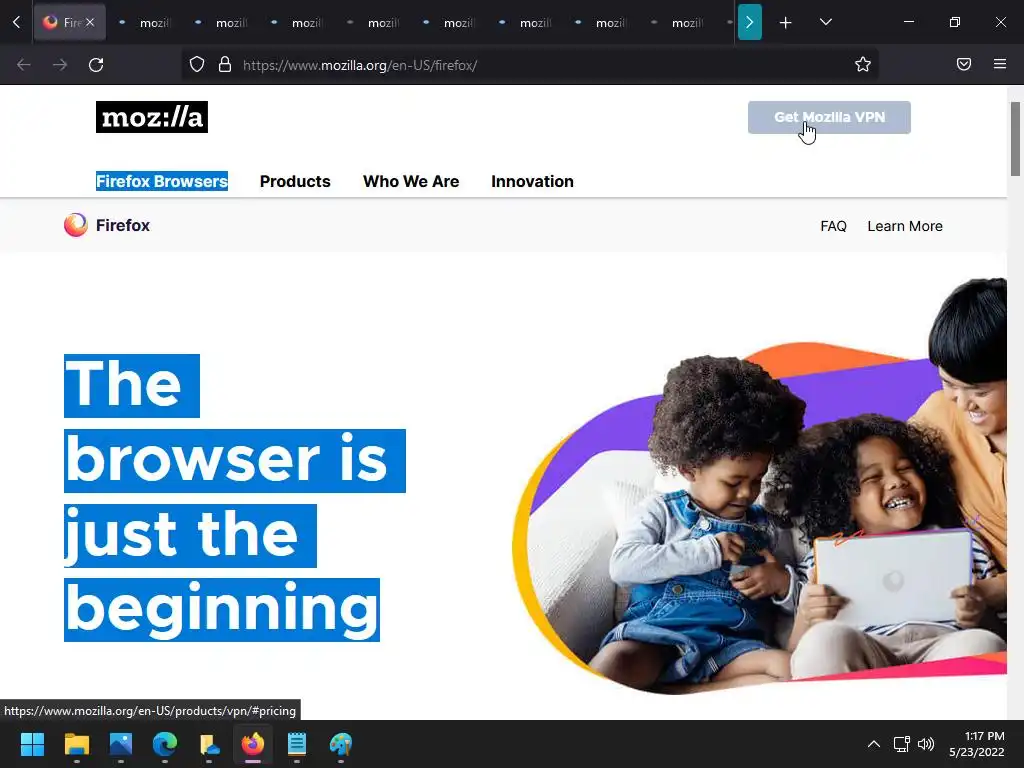Click the Firefox logo in the sub-navigation

106,225
